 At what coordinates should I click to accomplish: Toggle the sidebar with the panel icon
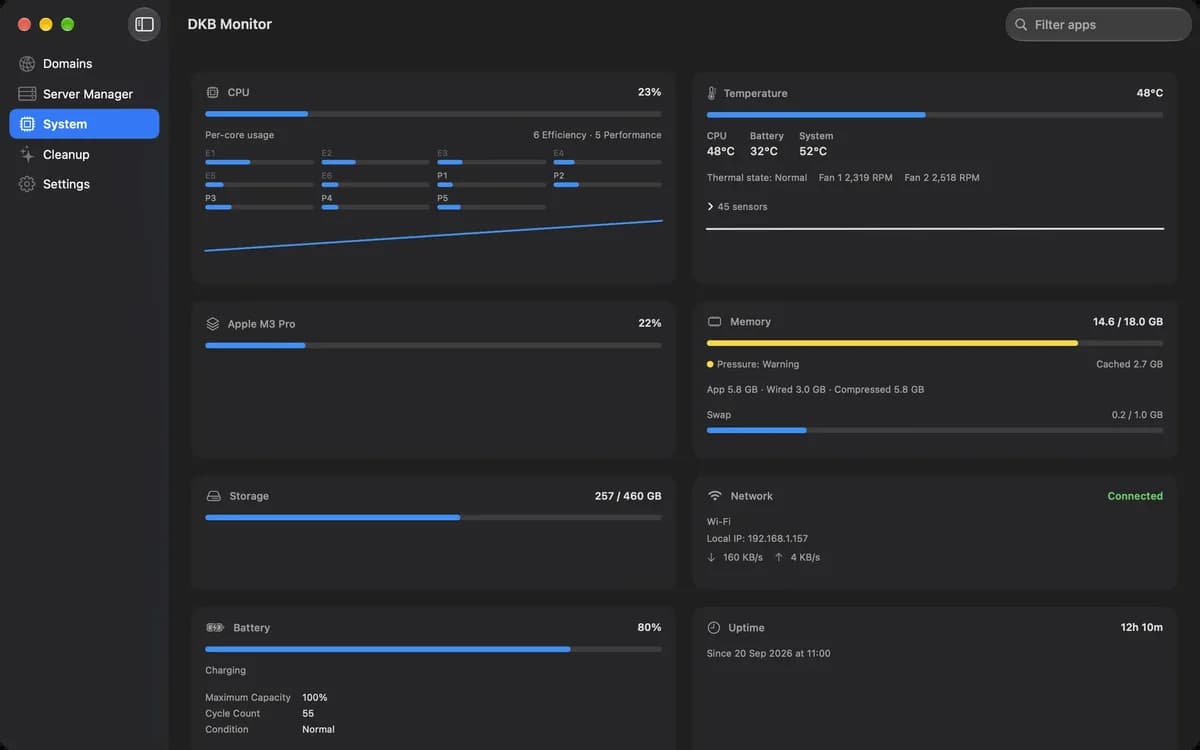point(144,24)
